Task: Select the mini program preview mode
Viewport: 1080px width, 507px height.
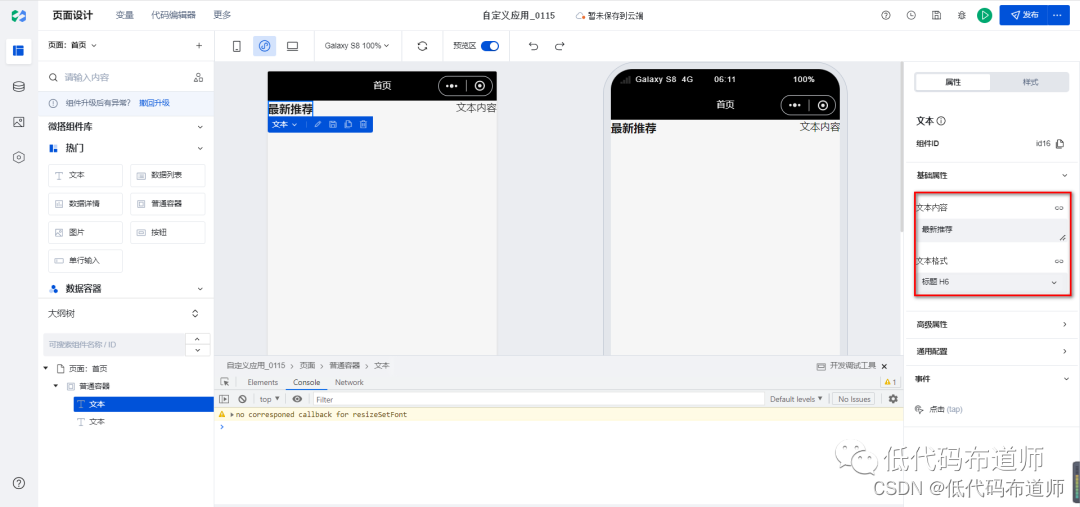Action: click(264, 46)
